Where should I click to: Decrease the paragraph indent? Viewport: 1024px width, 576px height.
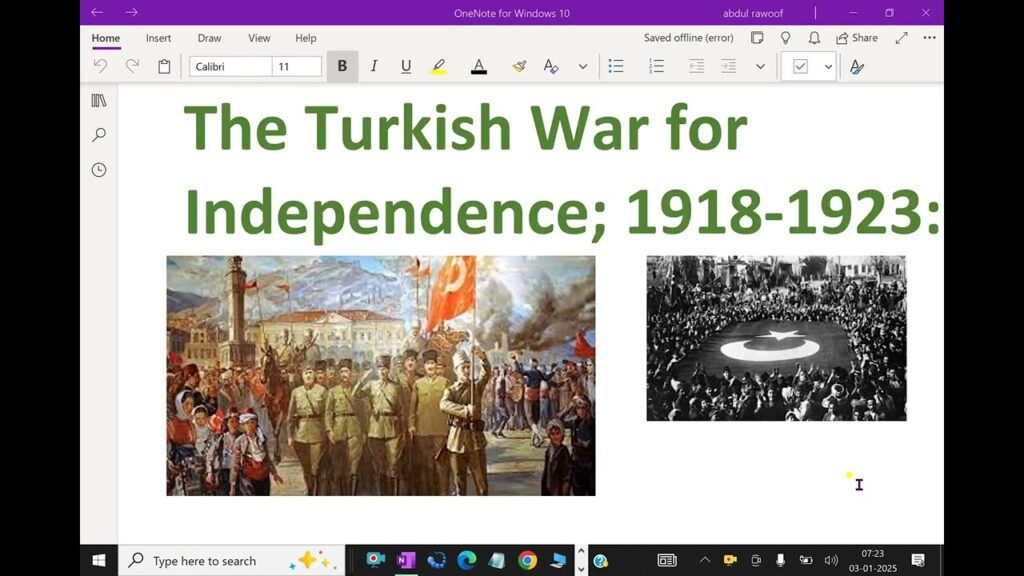coord(696,66)
